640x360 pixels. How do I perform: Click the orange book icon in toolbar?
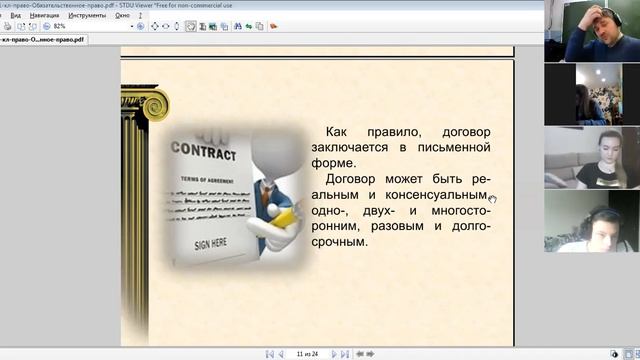point(273,27)
